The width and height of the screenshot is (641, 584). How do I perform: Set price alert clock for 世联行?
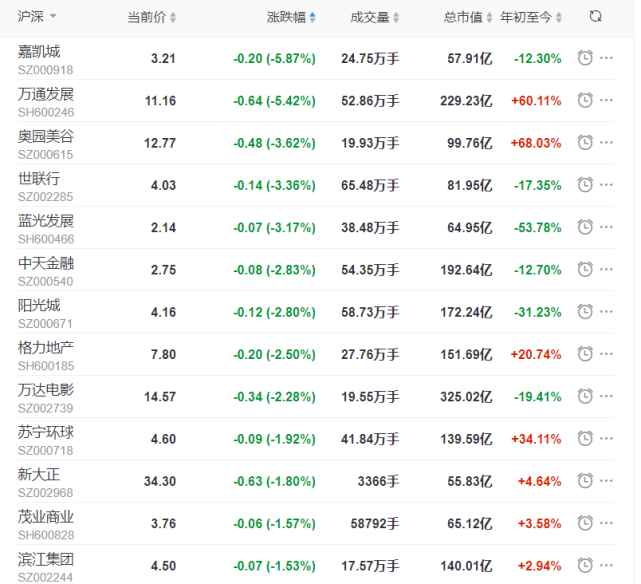(x=585, y=185)
